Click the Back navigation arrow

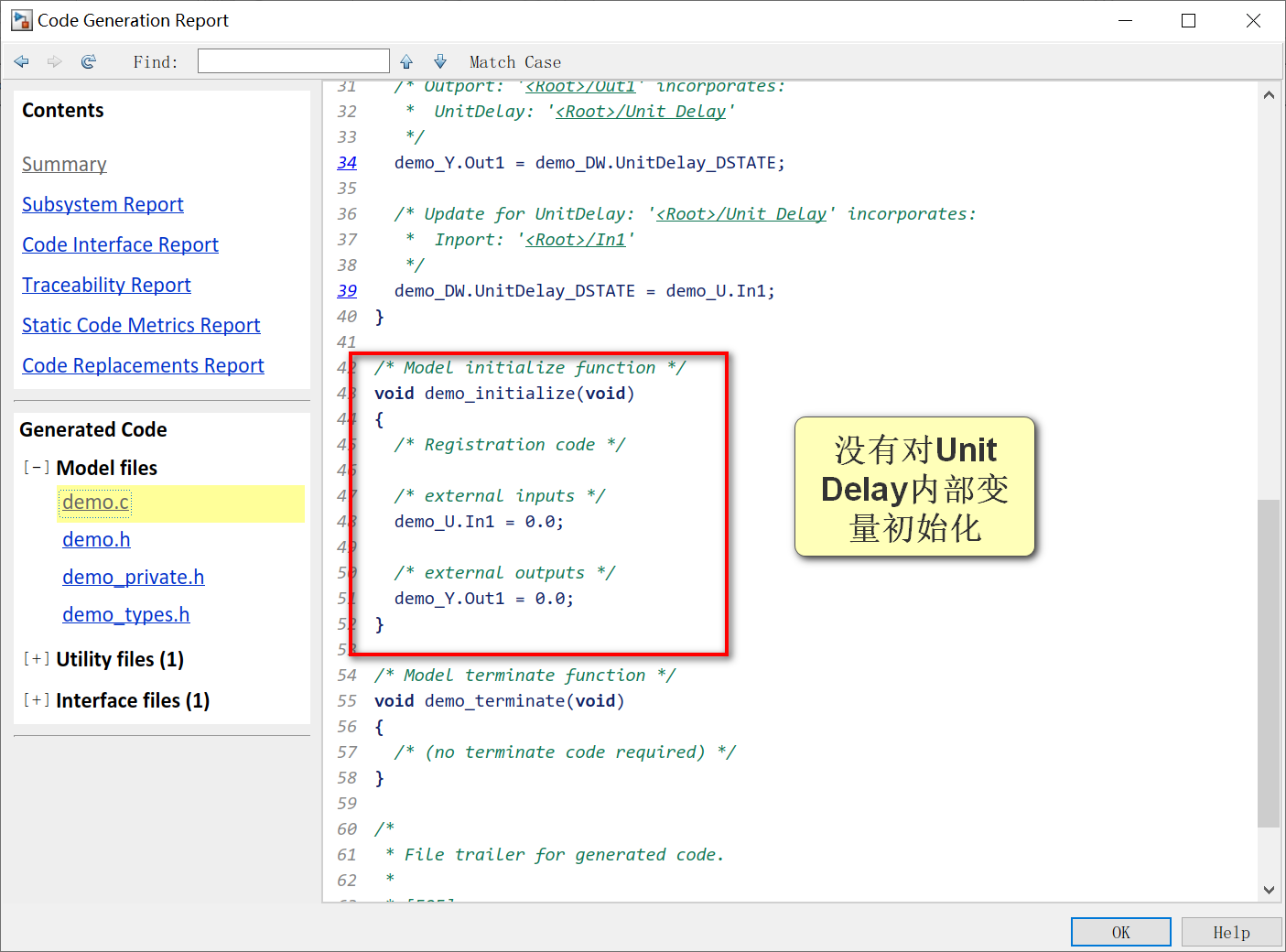pos(22,61)
